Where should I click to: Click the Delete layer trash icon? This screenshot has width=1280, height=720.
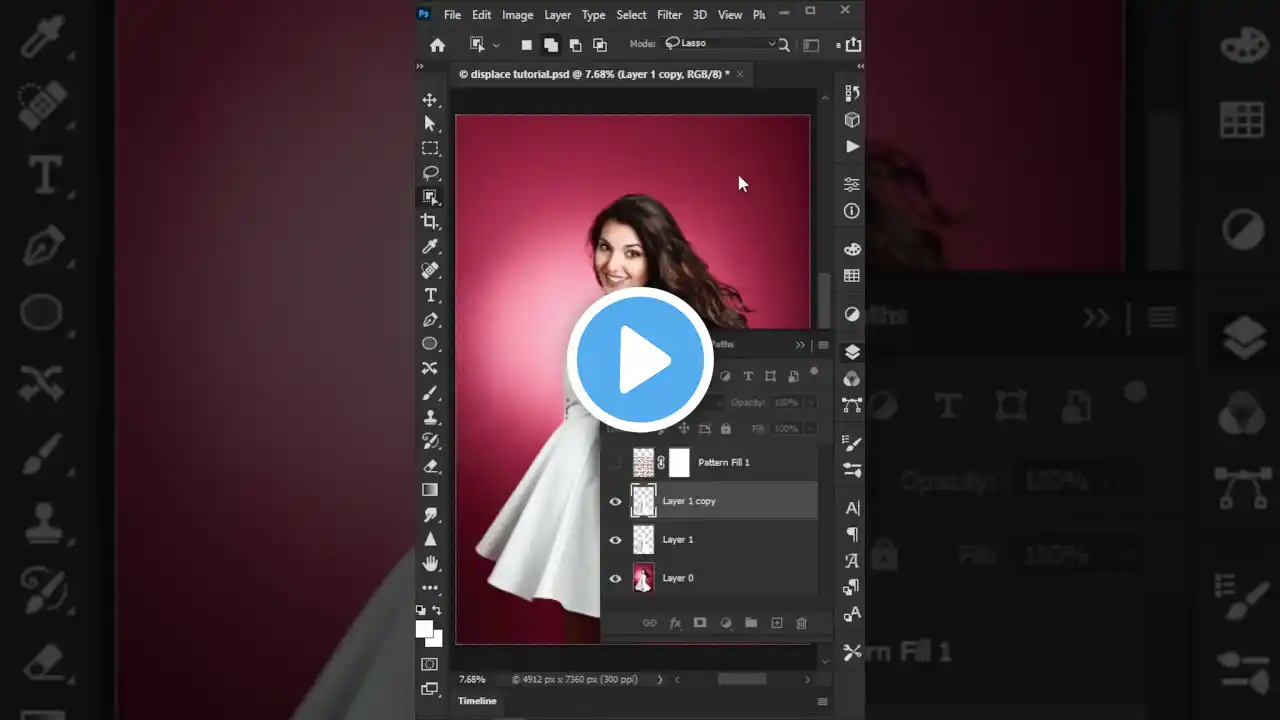coord(801,623)
